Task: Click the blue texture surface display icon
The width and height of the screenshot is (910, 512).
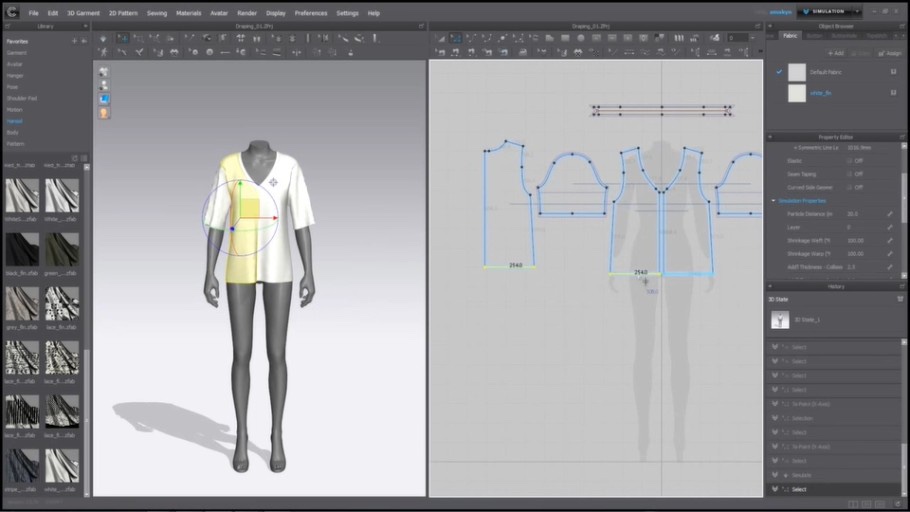Action: pos(104,100)
